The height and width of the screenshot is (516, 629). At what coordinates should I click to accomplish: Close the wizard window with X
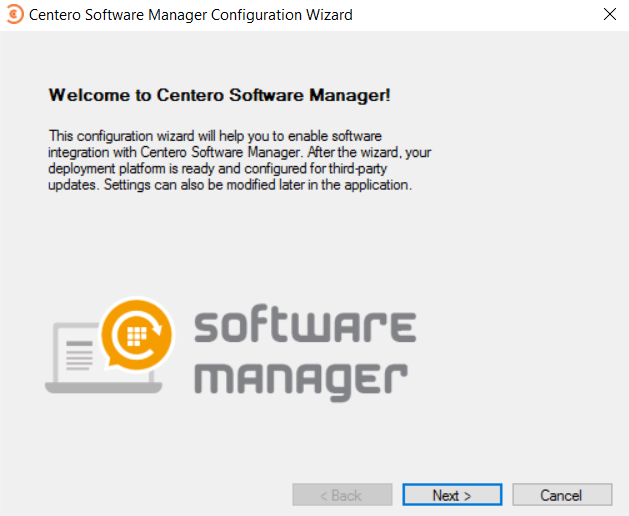pyautogui.click(x=610, y=14)
